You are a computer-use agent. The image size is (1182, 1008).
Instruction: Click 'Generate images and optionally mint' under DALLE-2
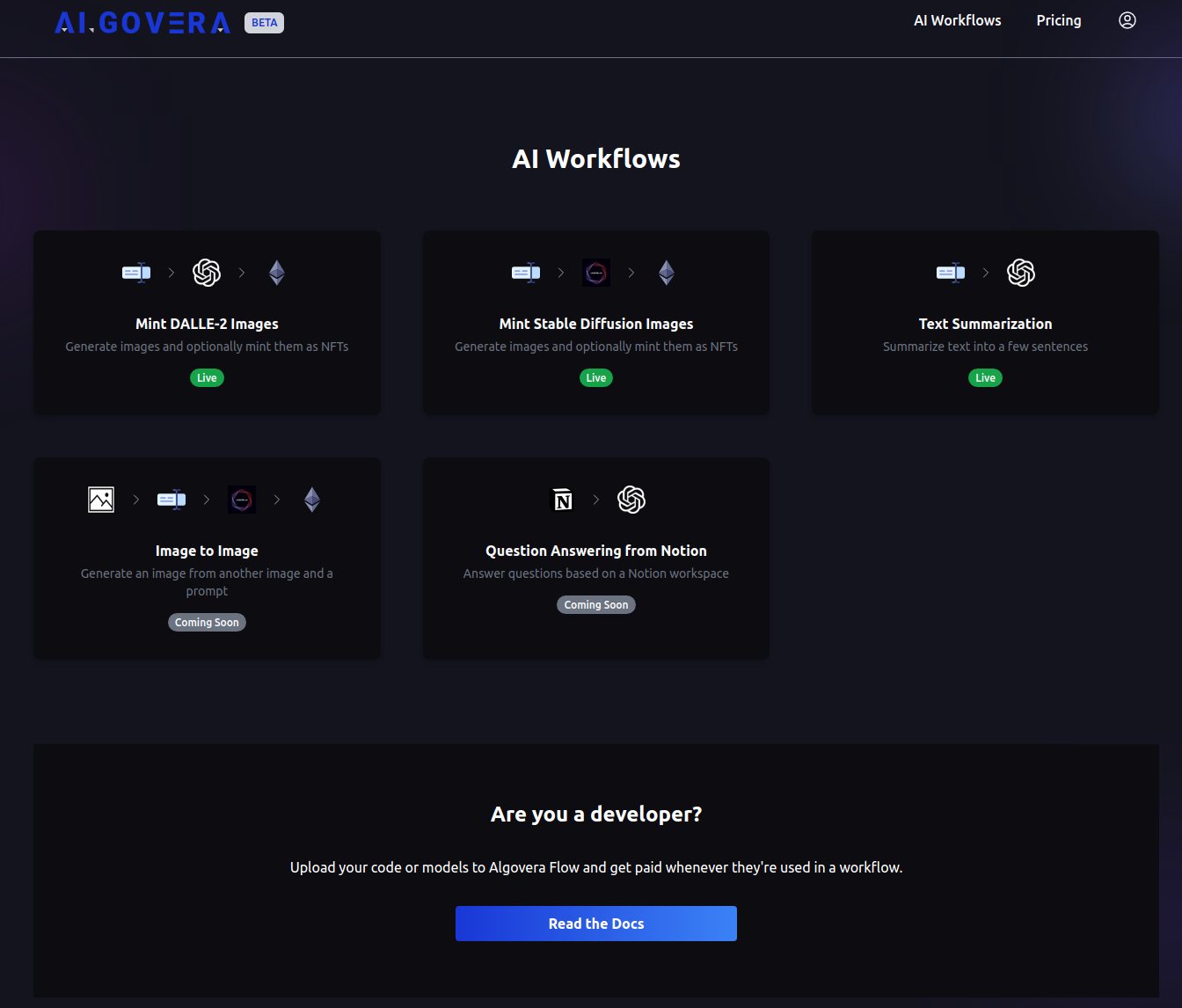point(207,347)
